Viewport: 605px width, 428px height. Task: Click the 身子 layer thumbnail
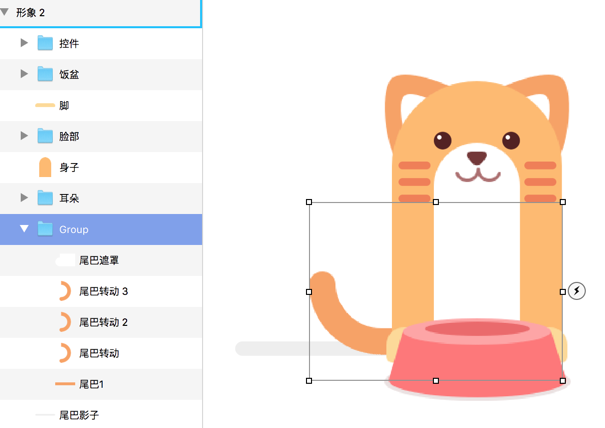coord(45,167)
